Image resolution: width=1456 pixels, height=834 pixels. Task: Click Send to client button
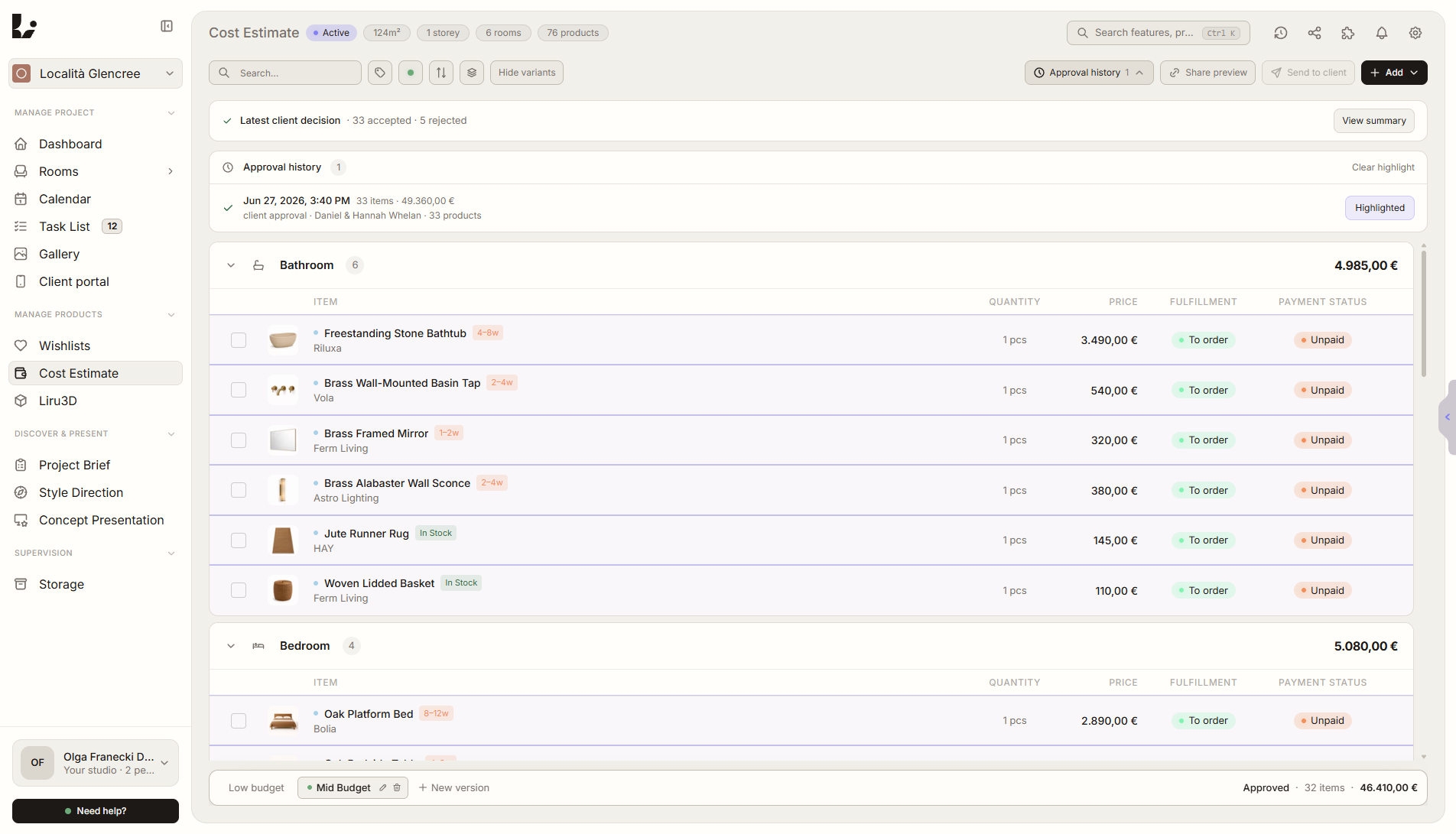click(x=1308, y=73)
